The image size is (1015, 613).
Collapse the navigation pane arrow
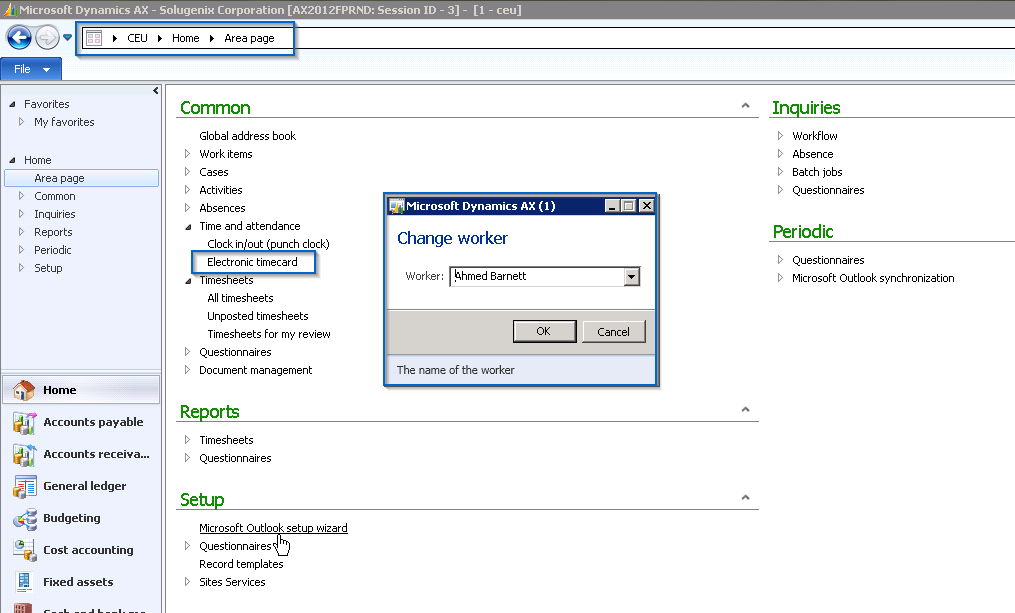(x=155, y=91)
